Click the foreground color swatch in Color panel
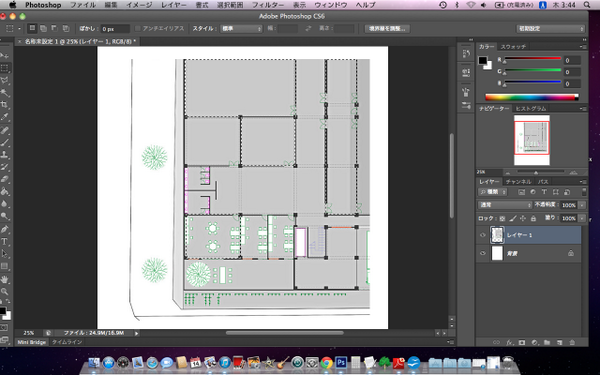The width and height of the screenshot is (600, 375). coord(483,60)
